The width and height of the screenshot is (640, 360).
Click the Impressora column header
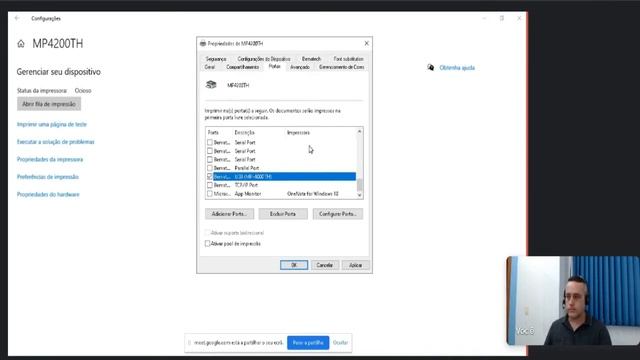coord(298,133)
